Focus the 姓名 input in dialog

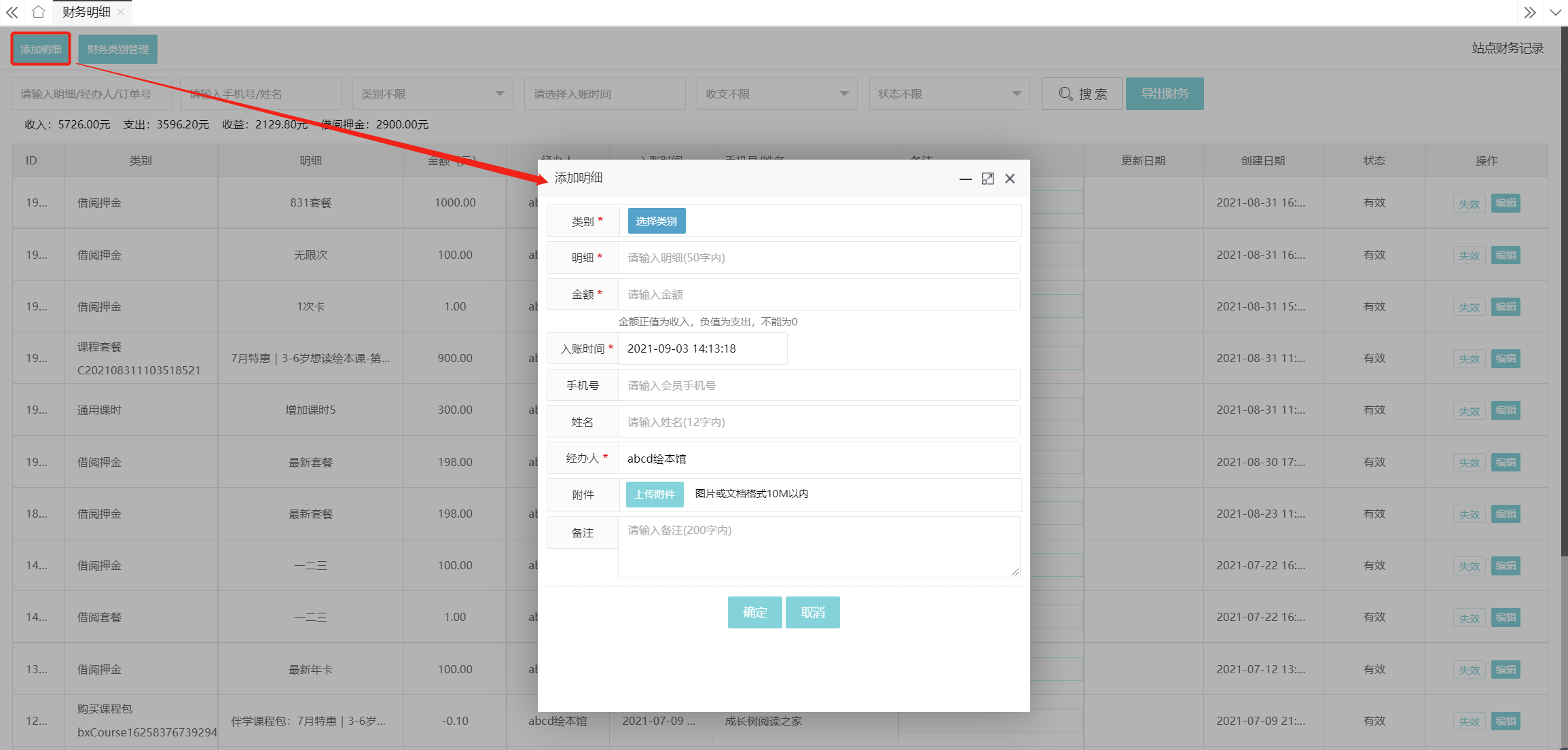[819, 422]
